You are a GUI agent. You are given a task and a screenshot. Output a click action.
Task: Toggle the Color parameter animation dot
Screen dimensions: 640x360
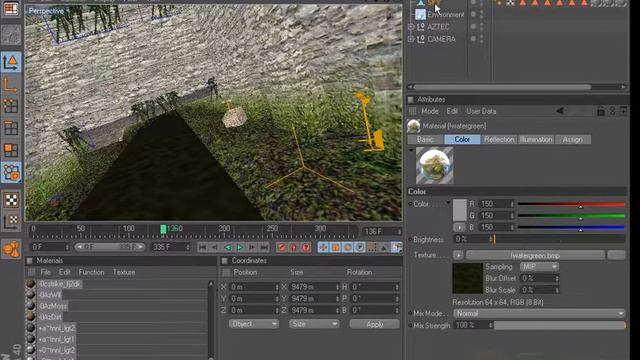point(410,204)
